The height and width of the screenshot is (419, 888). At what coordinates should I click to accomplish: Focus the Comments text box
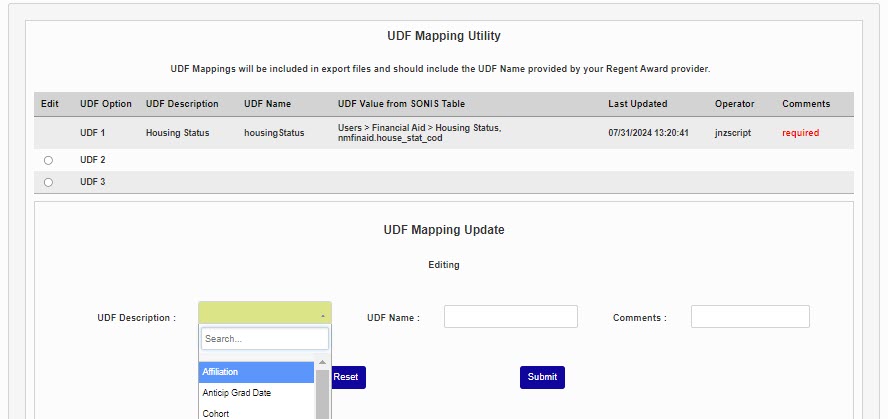coord(750,317)
